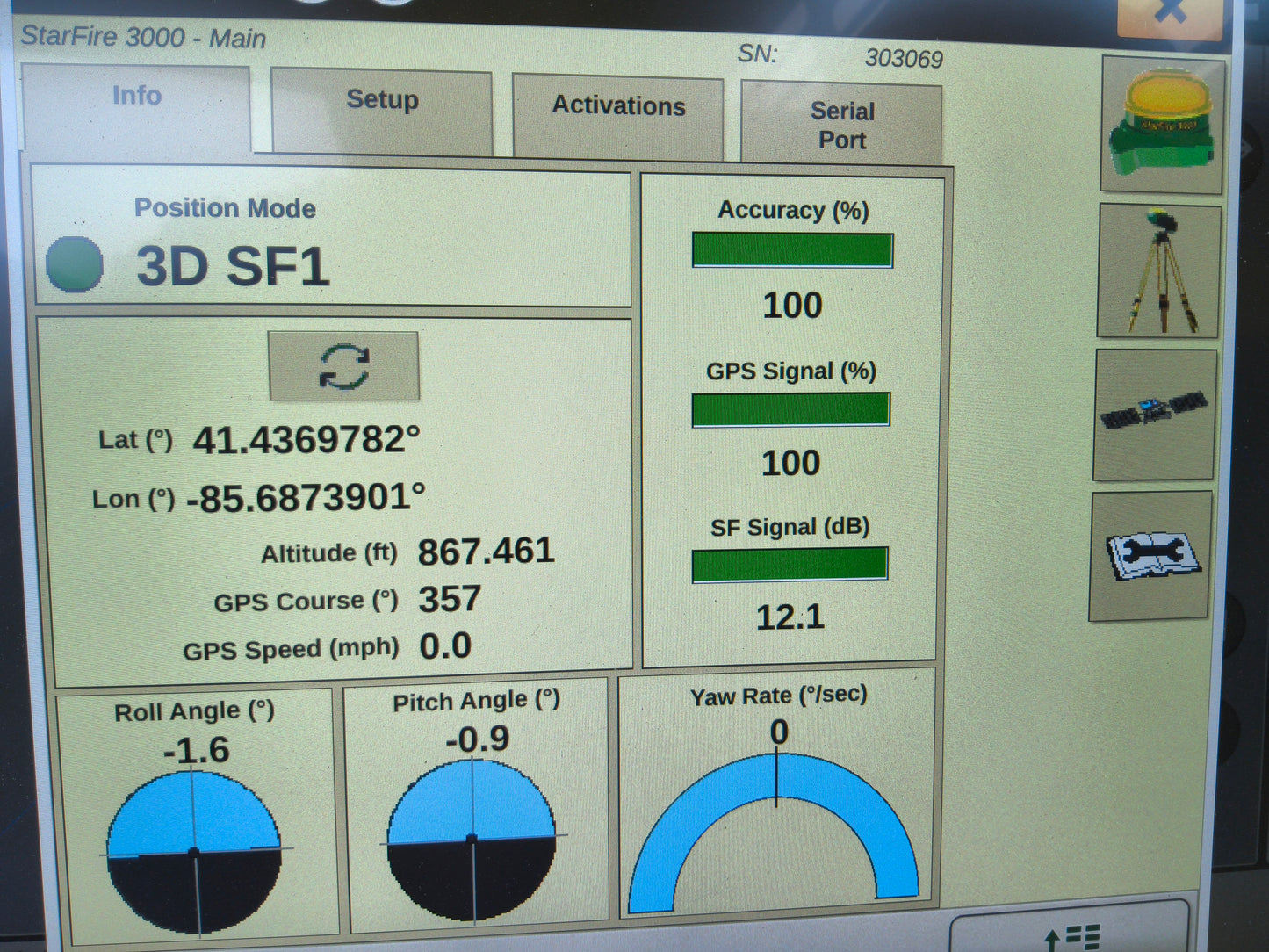1269x952 pixels.
Task: Open the satellite information icon
Action: (x=1155, y=415)
